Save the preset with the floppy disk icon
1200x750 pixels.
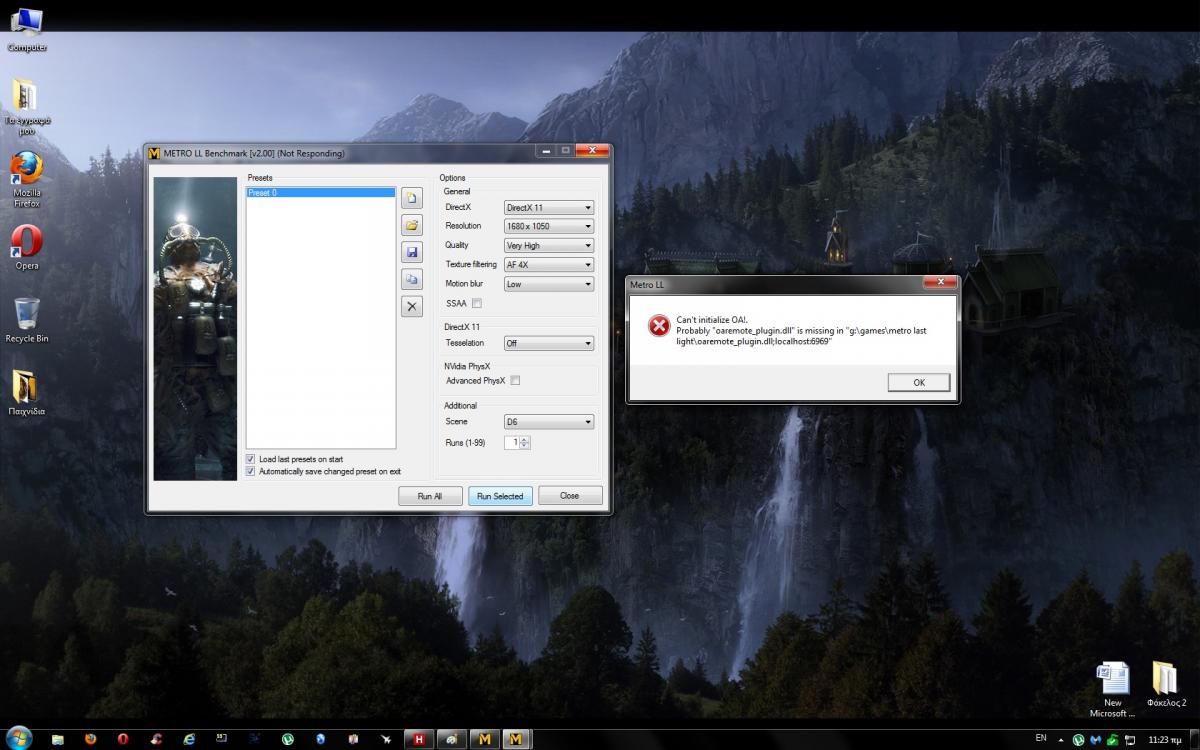(411, 252)
